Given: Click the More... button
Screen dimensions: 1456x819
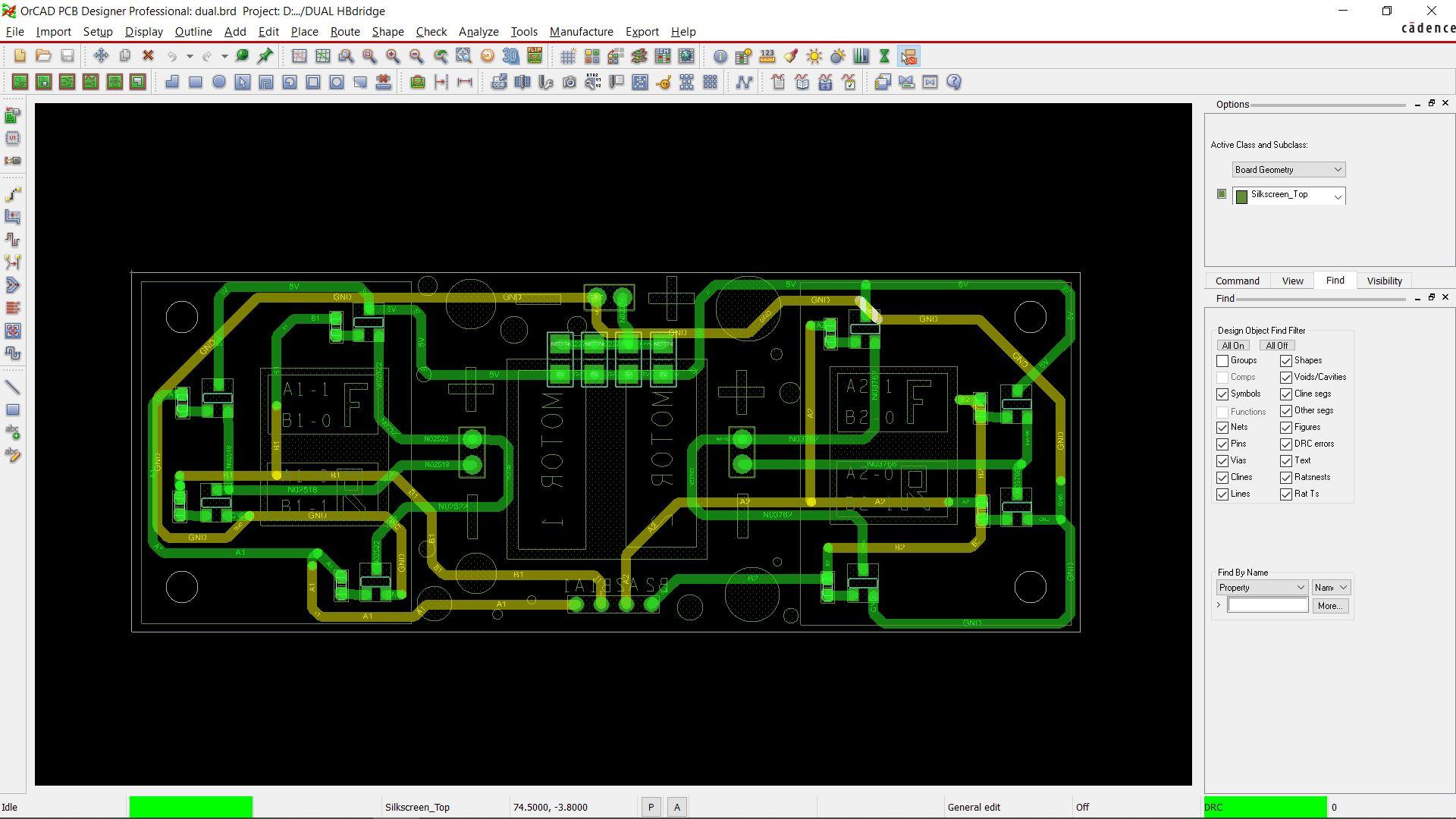Looking at the screenshot, I should click(x=1330, y=606).
